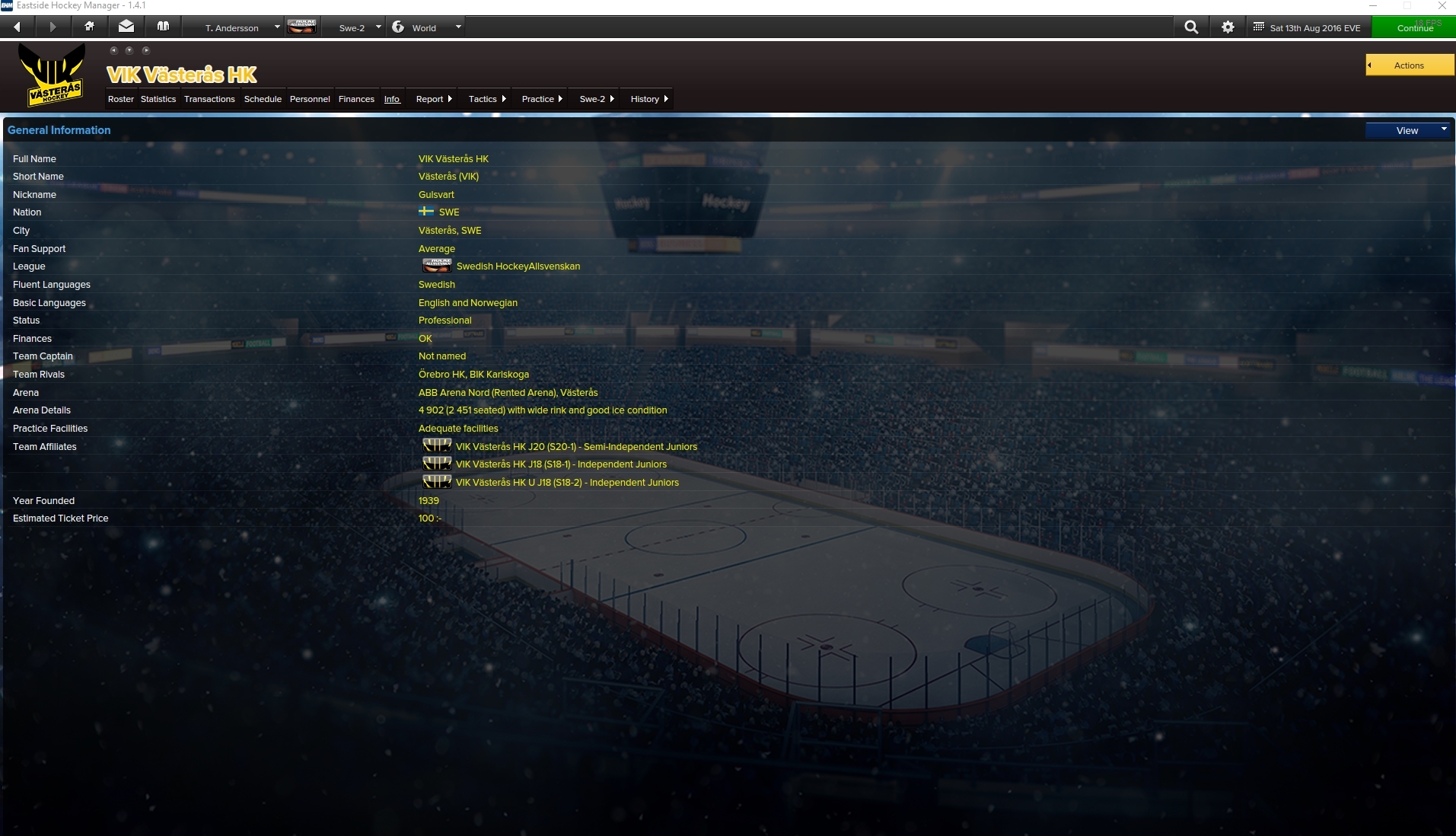The width and height of the screenshot is (1456, 836).
Task: Open the View dropdown
Action: pos(1409,130)
